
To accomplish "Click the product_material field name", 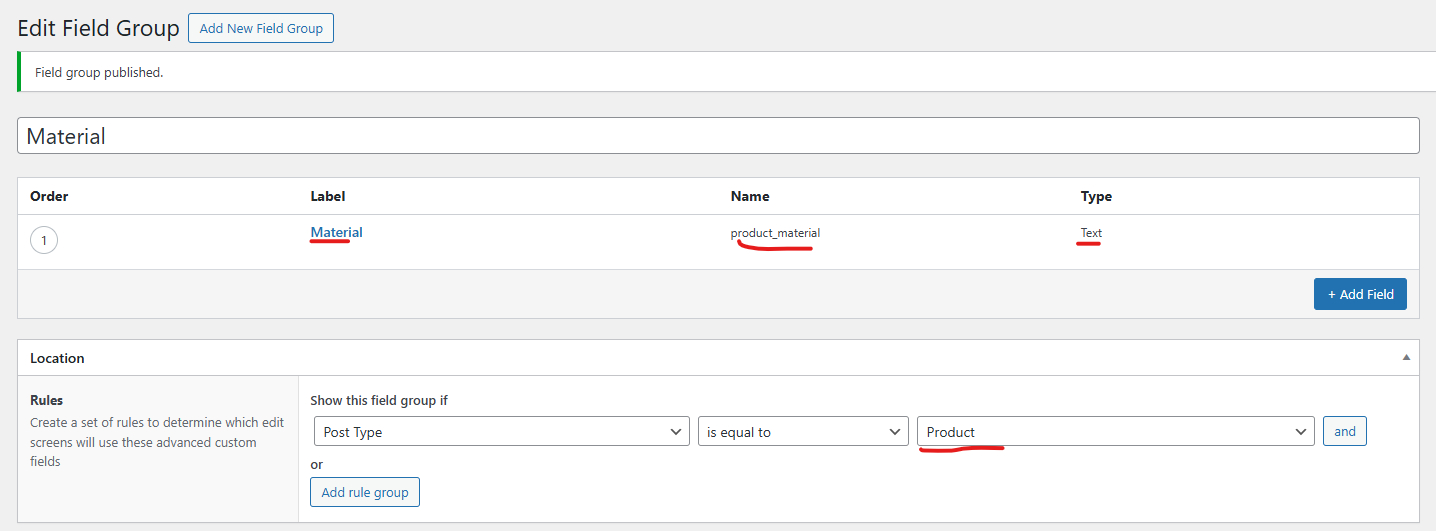I will 775,233.
